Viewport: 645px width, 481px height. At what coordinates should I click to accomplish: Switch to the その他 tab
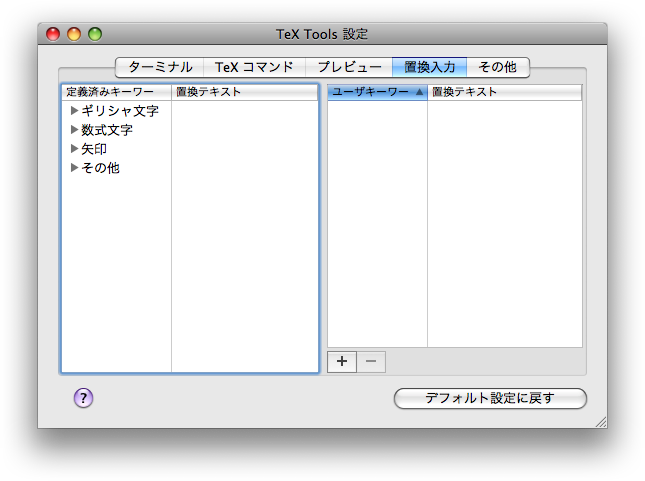(x=498, y=67)
